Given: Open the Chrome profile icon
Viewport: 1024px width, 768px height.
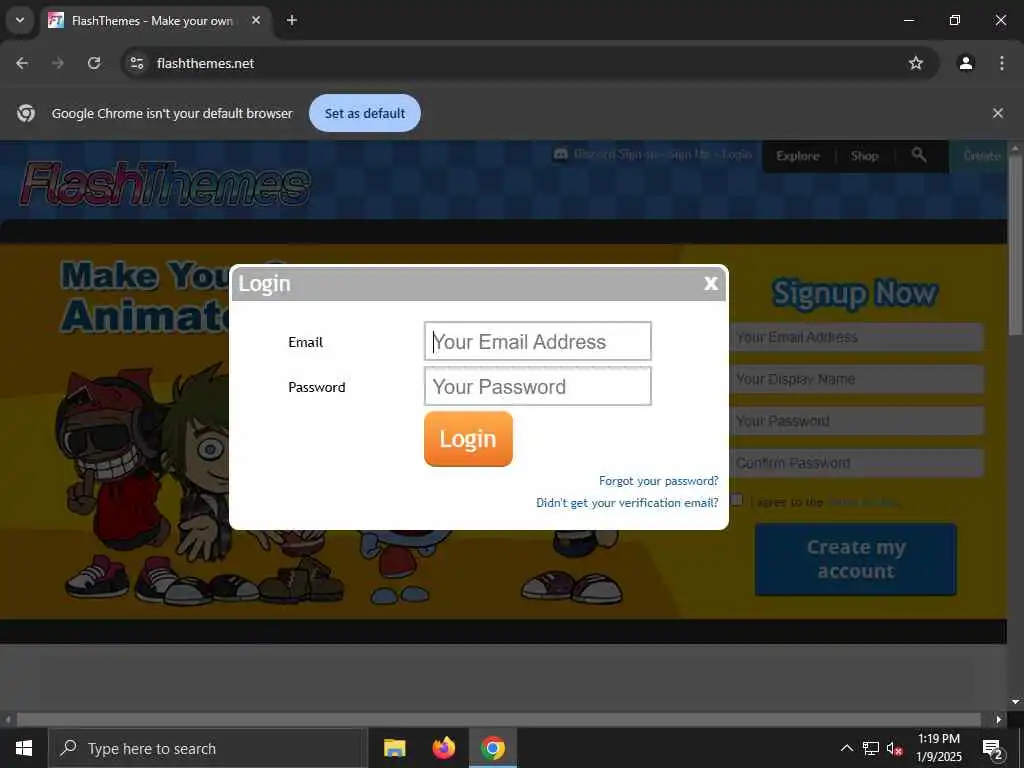Looking at the screenshot, I should pyautogui.click(x=966, y=63).
